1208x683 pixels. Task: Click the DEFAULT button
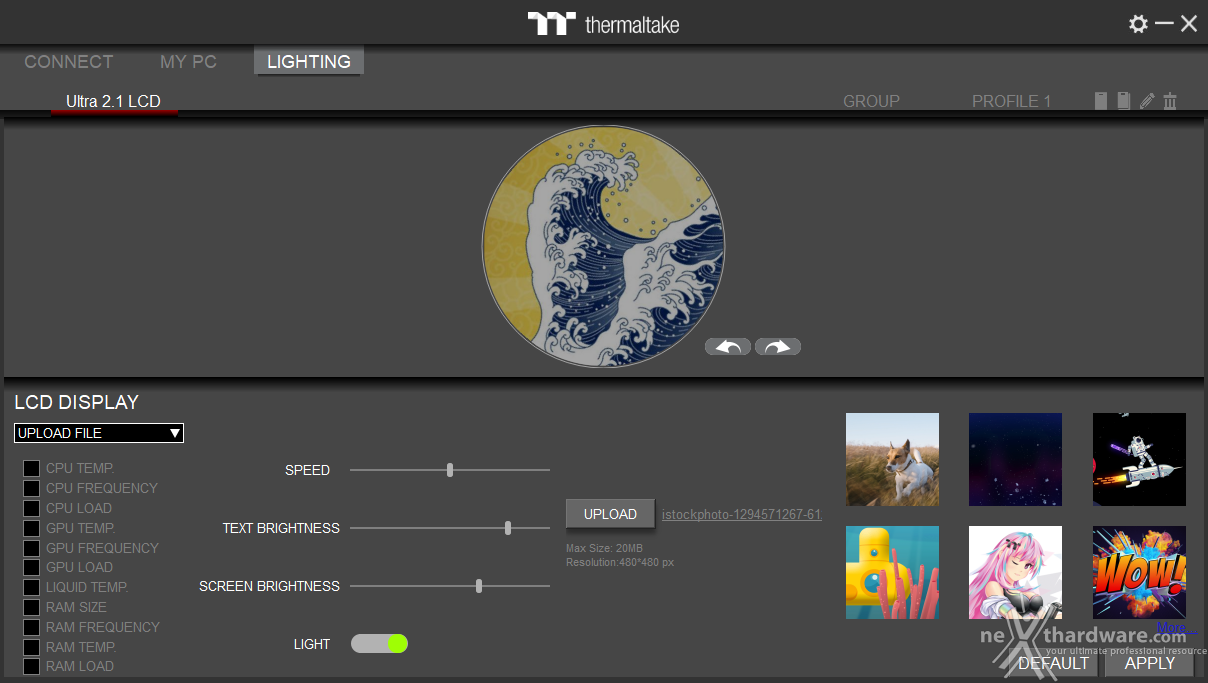(1053, 663)
